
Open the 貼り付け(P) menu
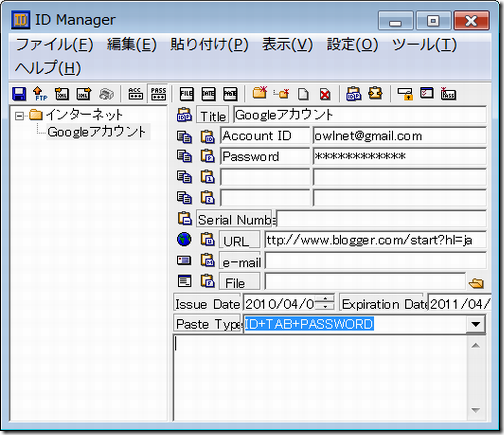click(209, 44)
